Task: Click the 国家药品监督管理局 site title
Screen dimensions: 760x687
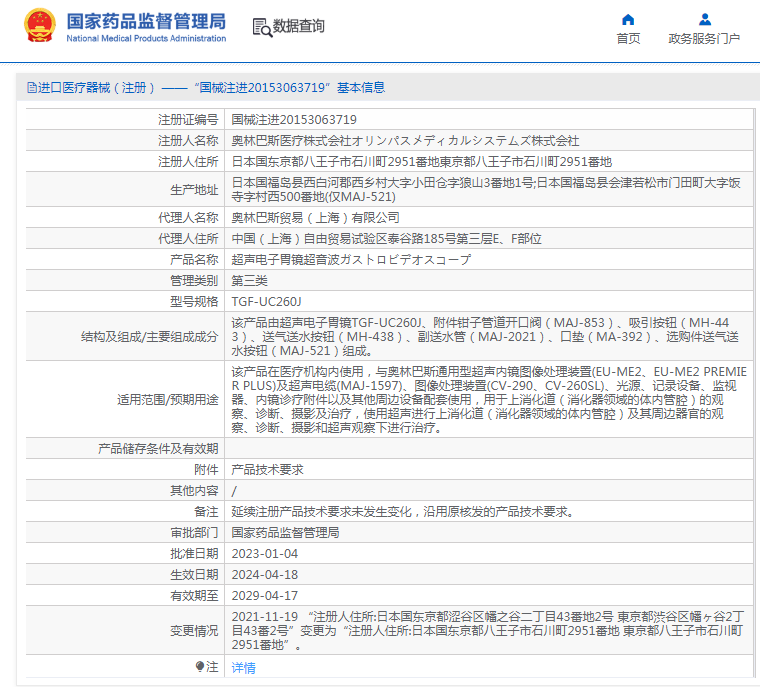Action: 146,21
